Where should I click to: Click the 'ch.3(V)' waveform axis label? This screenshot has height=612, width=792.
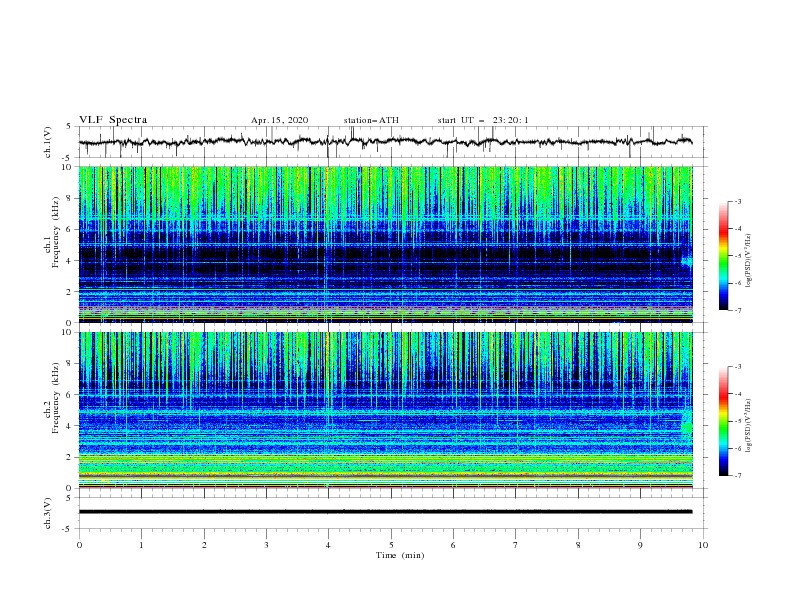tap(48, 513)
